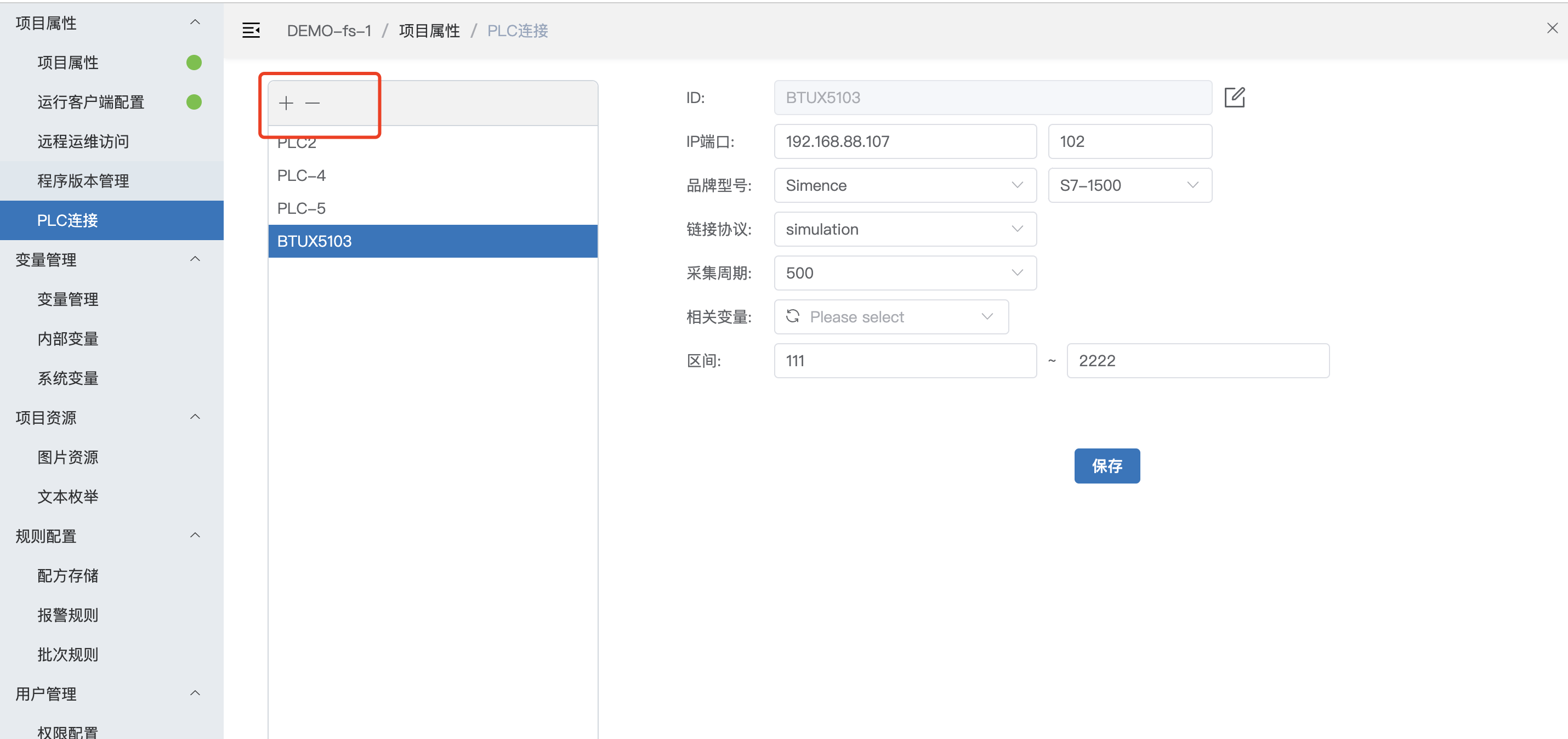This screenshot has height=739, width=1568.
Task: Click green status dot beside 项目属性
Action: [x=194, y=62]
